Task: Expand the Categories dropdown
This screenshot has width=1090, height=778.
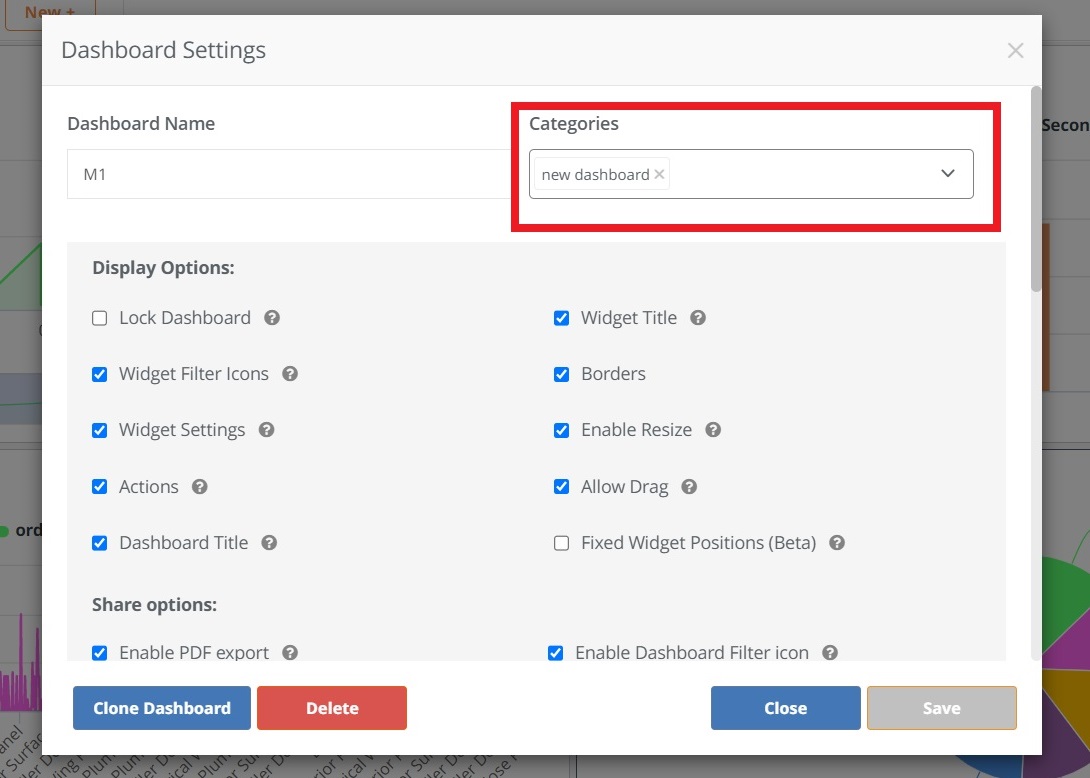Action: click(x=947, y=173)
